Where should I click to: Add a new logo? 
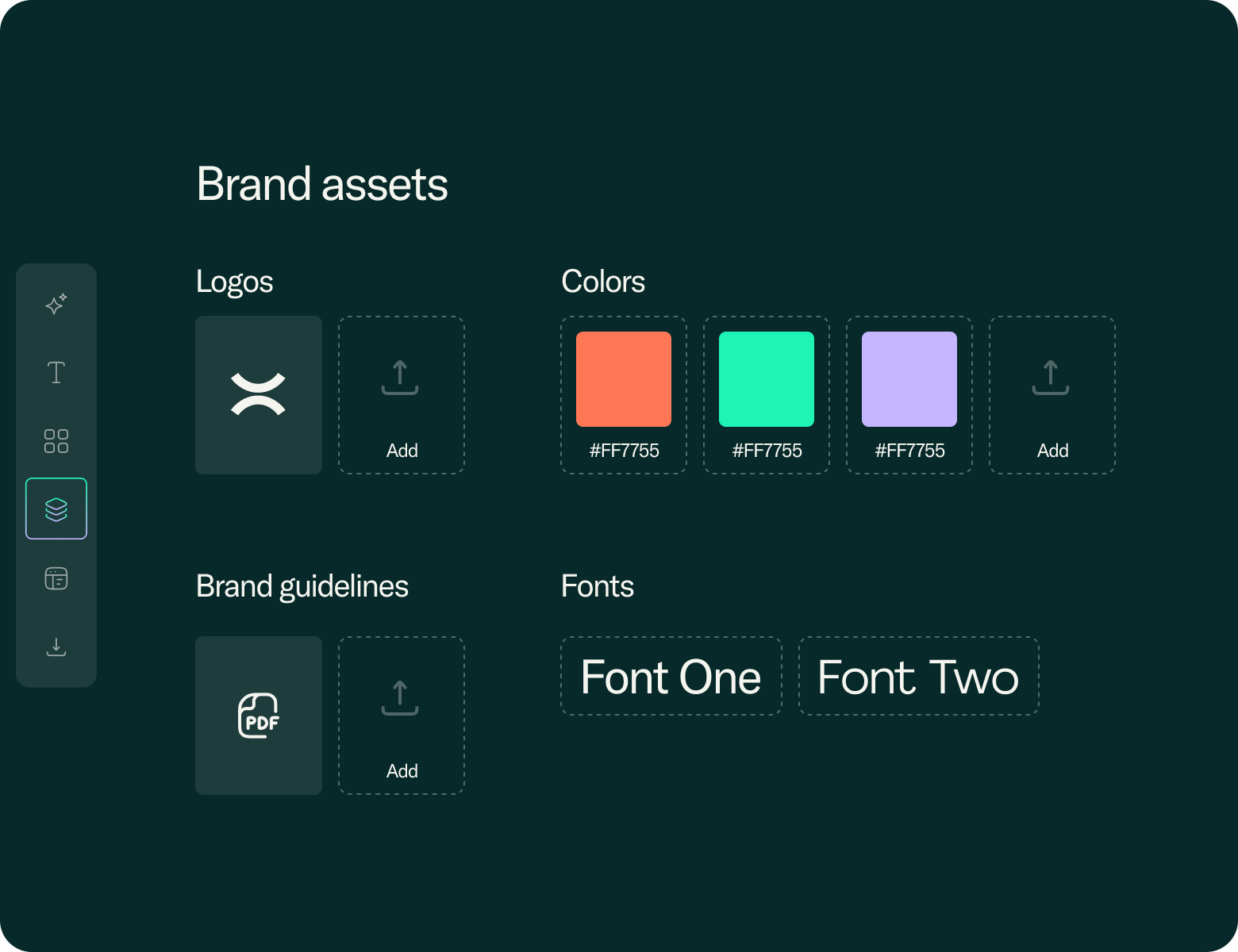pos(402,395)
